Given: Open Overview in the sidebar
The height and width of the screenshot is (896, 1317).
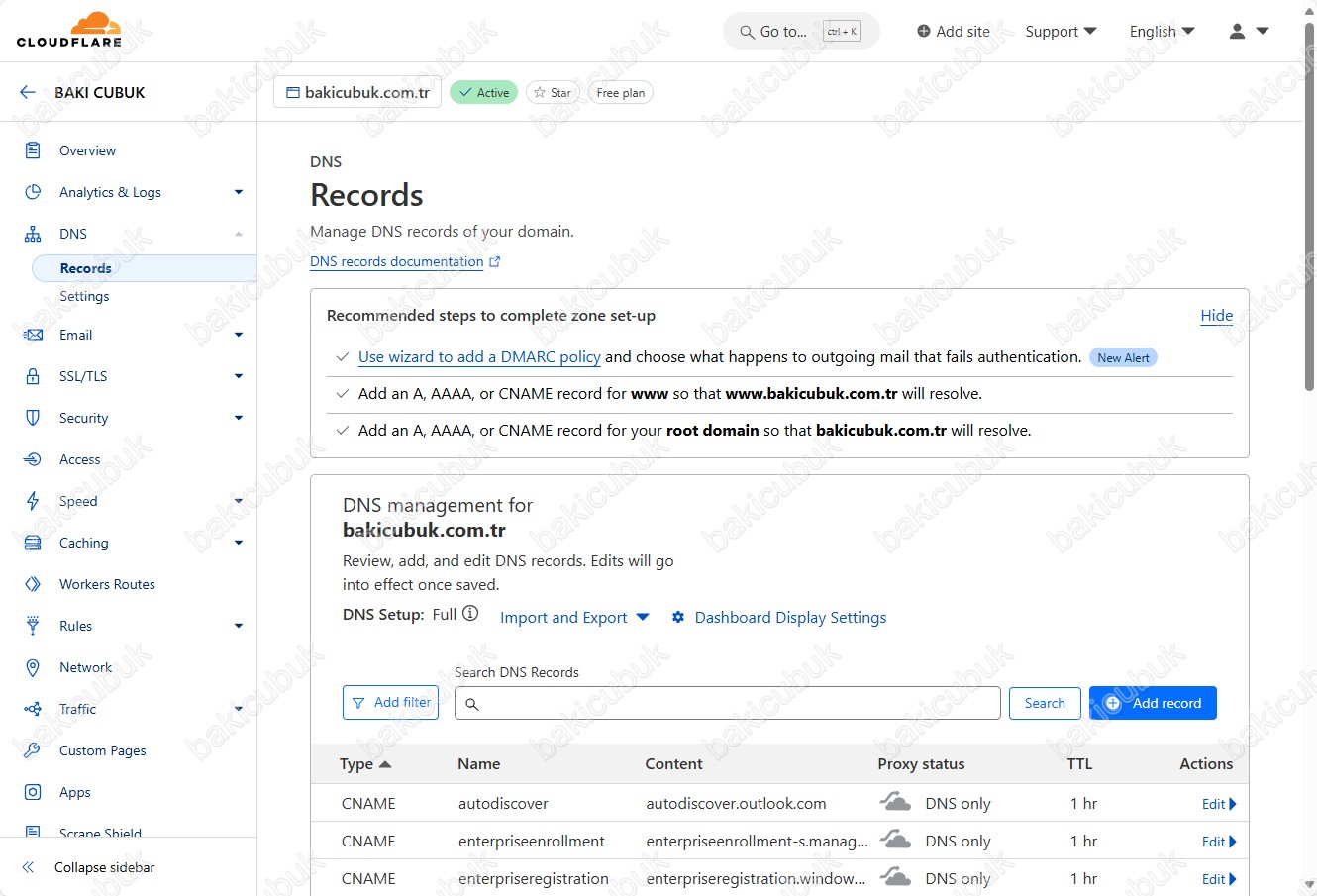Looking at the screenshot, I should tap(87, 150).
